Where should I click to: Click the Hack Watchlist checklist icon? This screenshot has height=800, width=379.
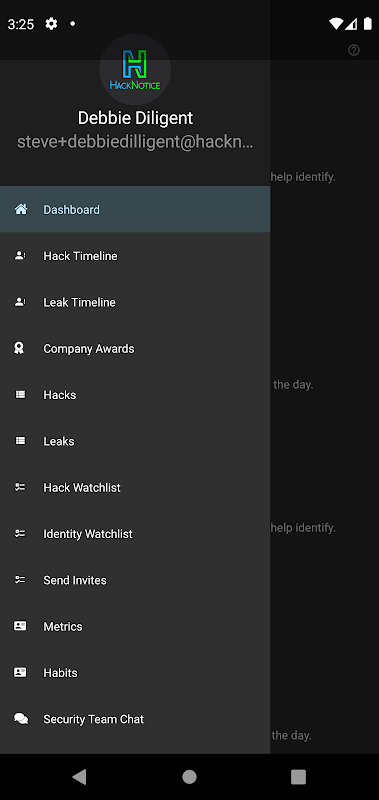click(x=20, y=487)
